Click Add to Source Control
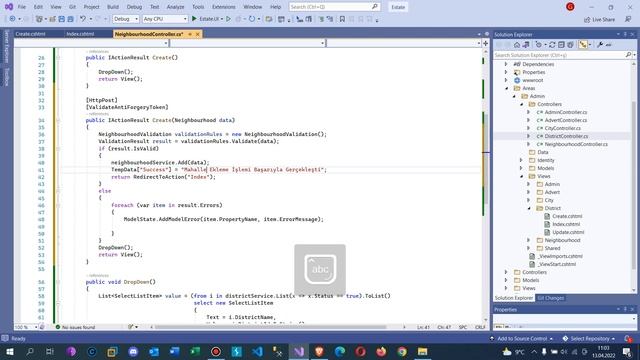 522,338
